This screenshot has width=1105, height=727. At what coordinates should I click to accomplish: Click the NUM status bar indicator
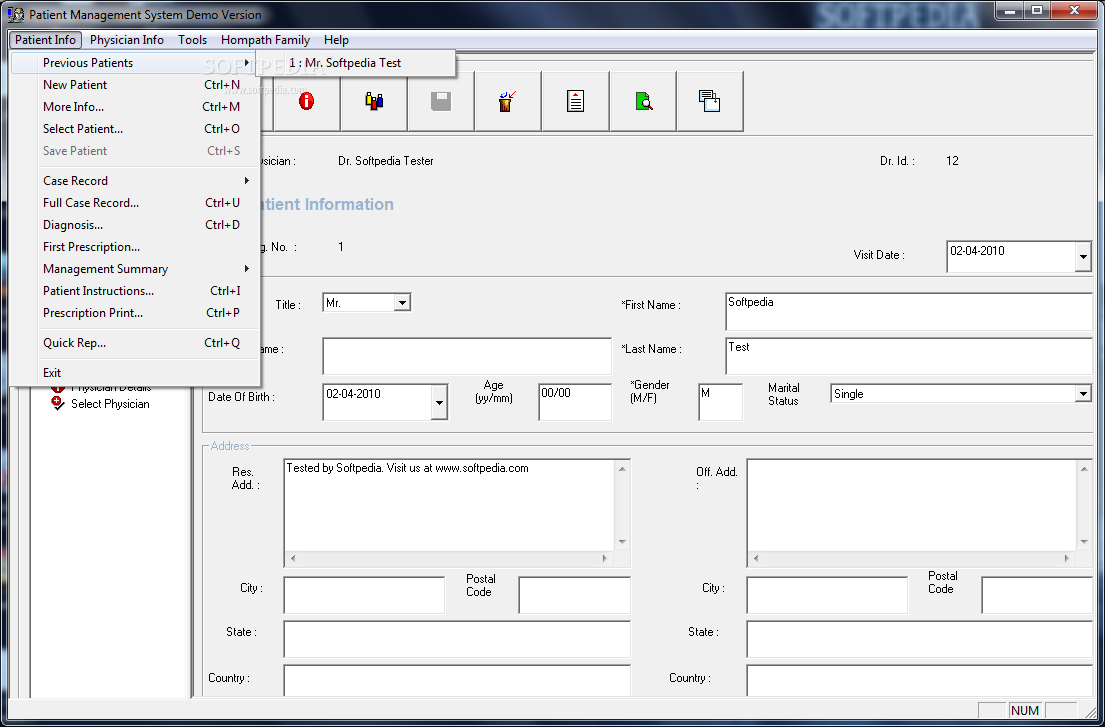click(x=1025, y=710)
